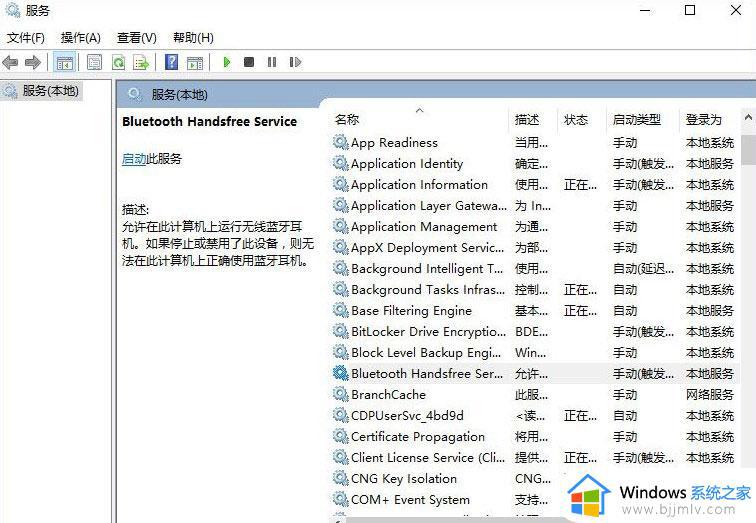The width and height of the screenshot is (756, 523).
Task: Open the Properties toolbar icon
Action: point(94,62)
